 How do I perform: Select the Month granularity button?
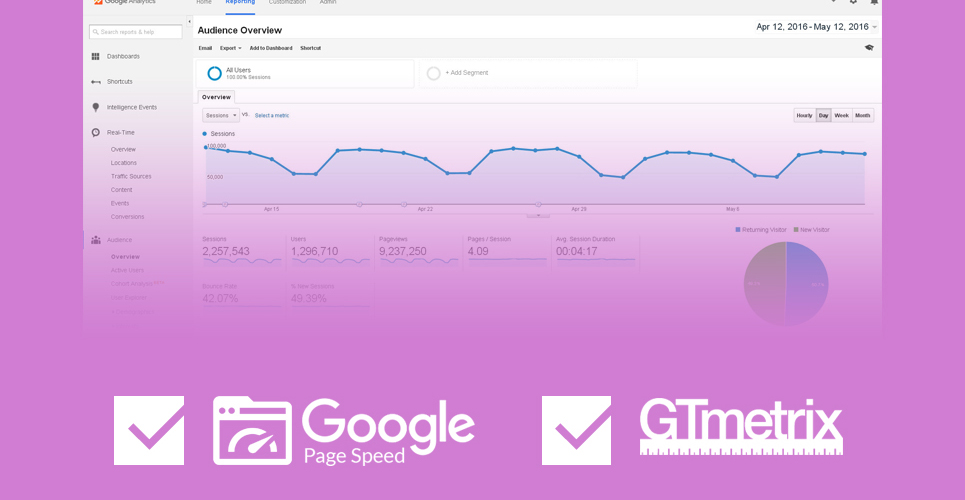pyautogui.click(x=863, y=116)
